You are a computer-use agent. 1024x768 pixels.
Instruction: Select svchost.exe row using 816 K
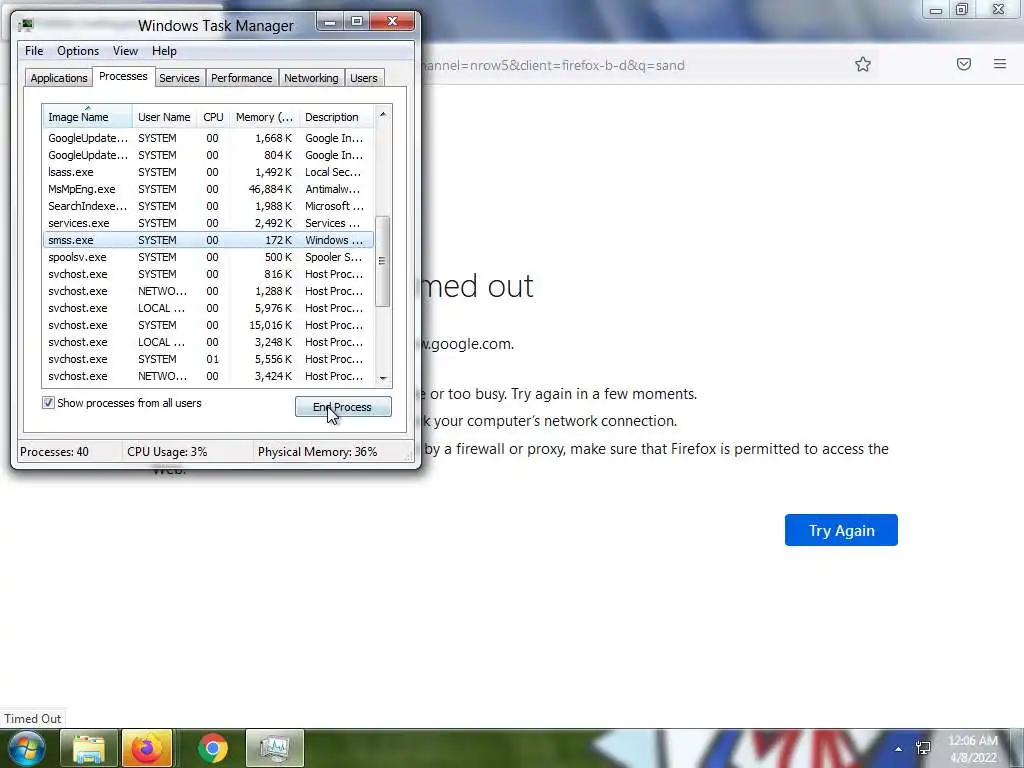point(208,274)
